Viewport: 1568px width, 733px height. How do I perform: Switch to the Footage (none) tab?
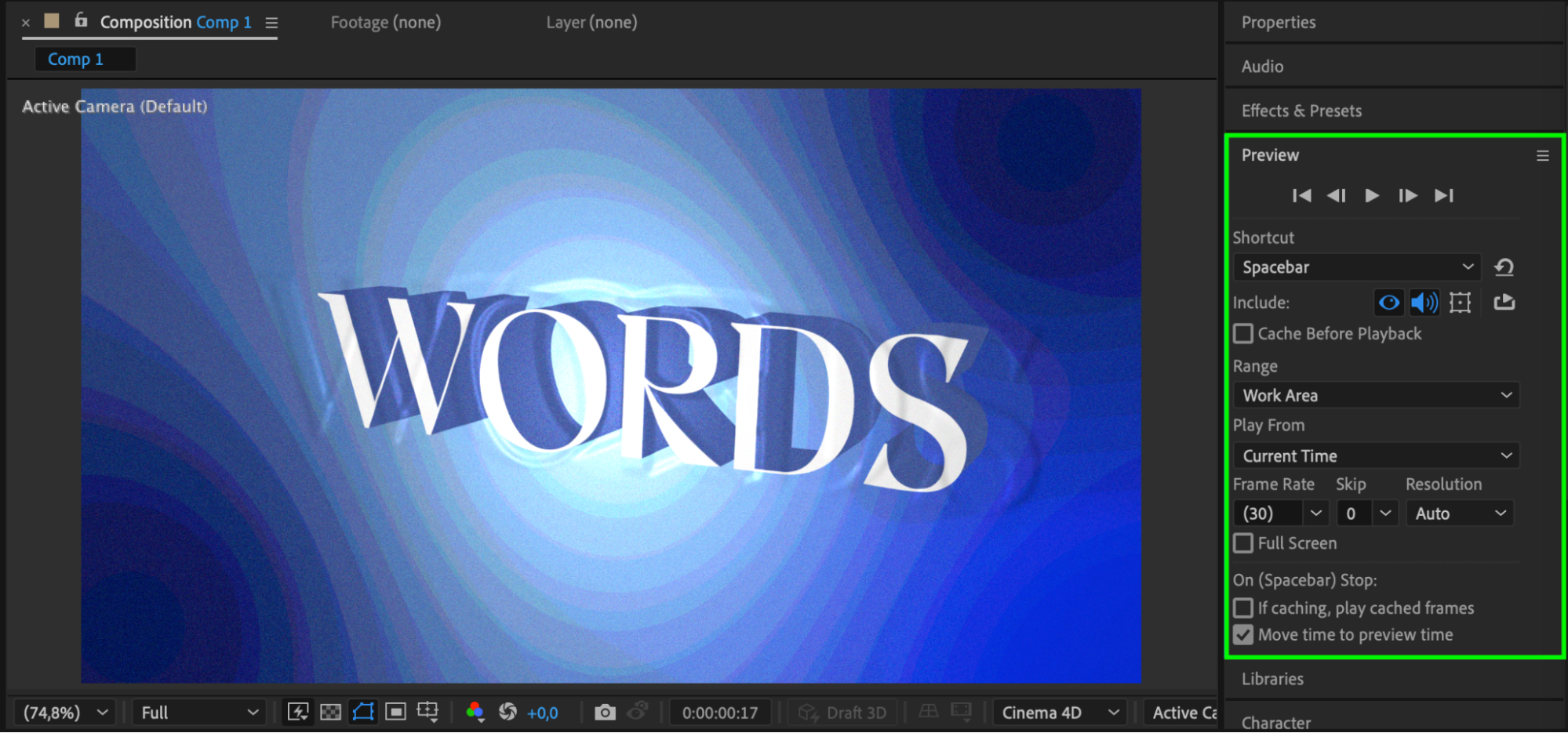(385, 23)
